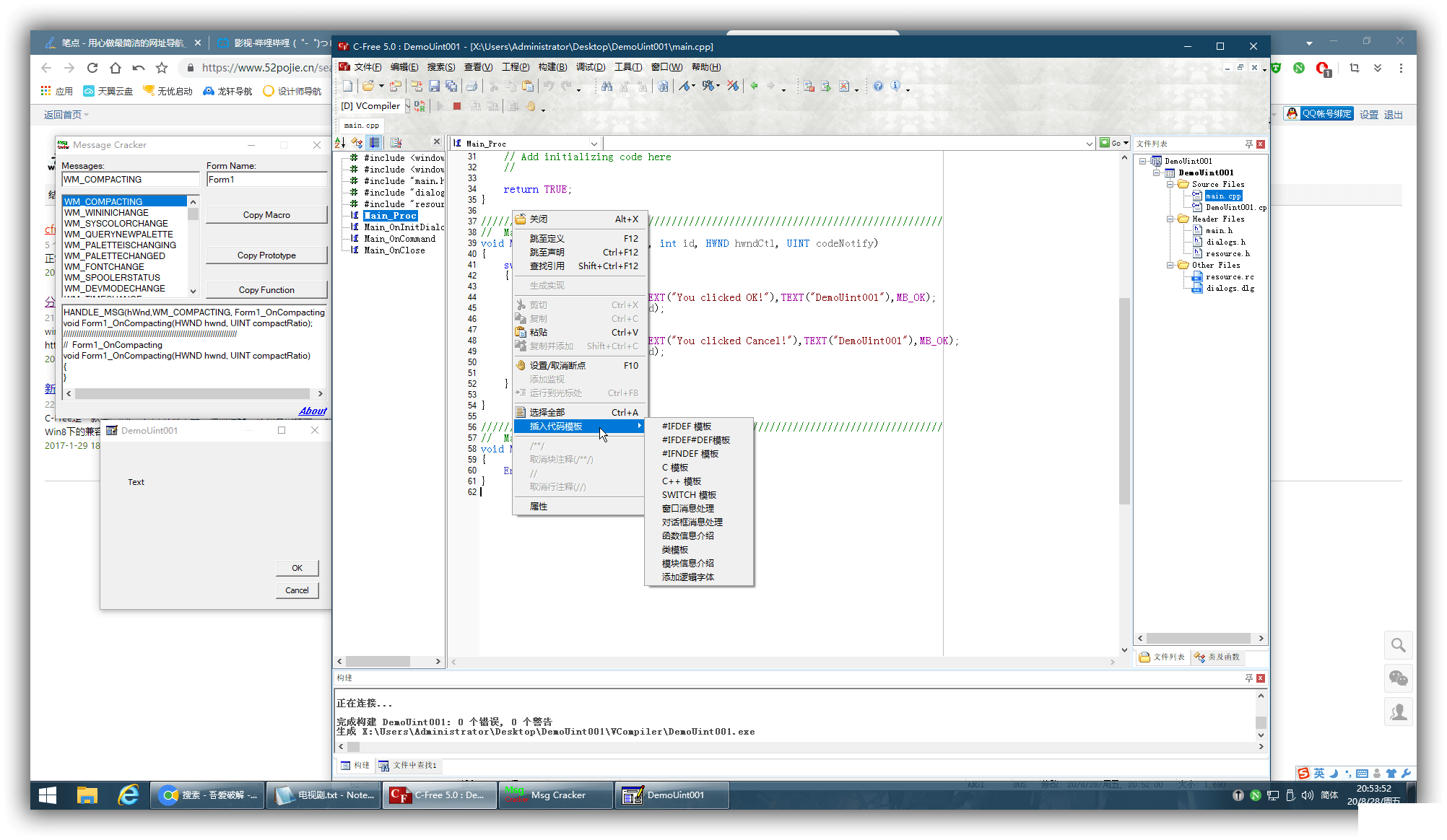Open Internet Explorer from taskbar
This screenshot has width=1447, height=840.
(x=129, y=795)
